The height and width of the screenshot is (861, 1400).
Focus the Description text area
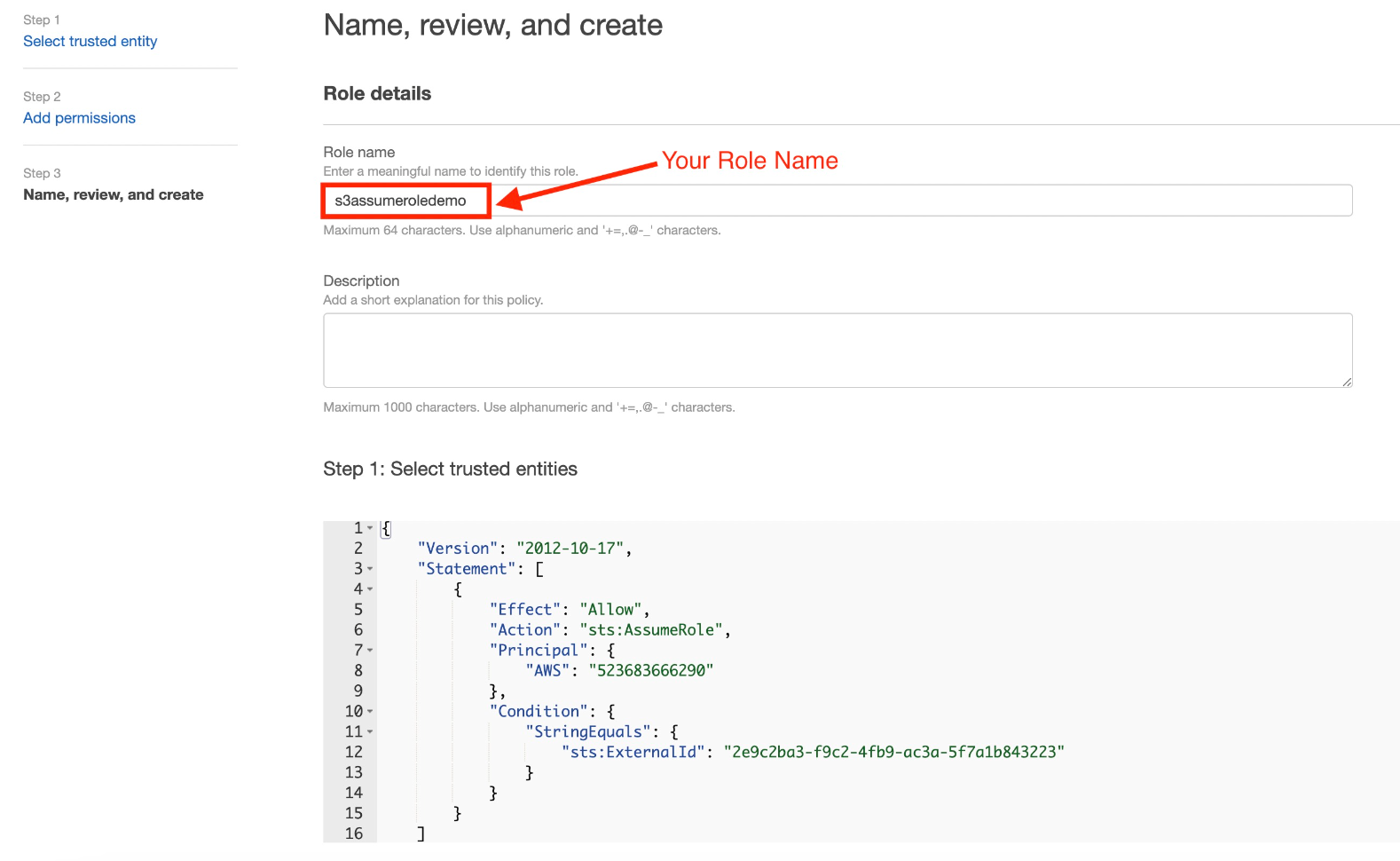[x=836, y=350]
